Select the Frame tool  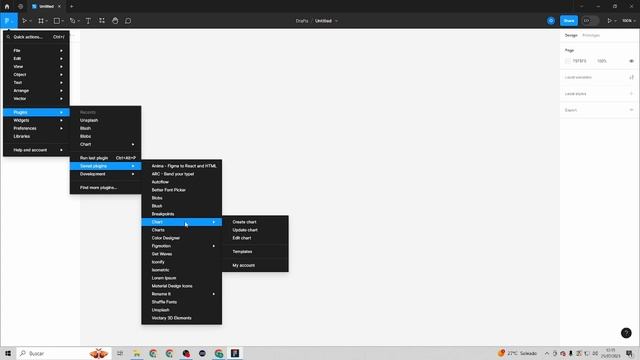click(x=41, y=20)
